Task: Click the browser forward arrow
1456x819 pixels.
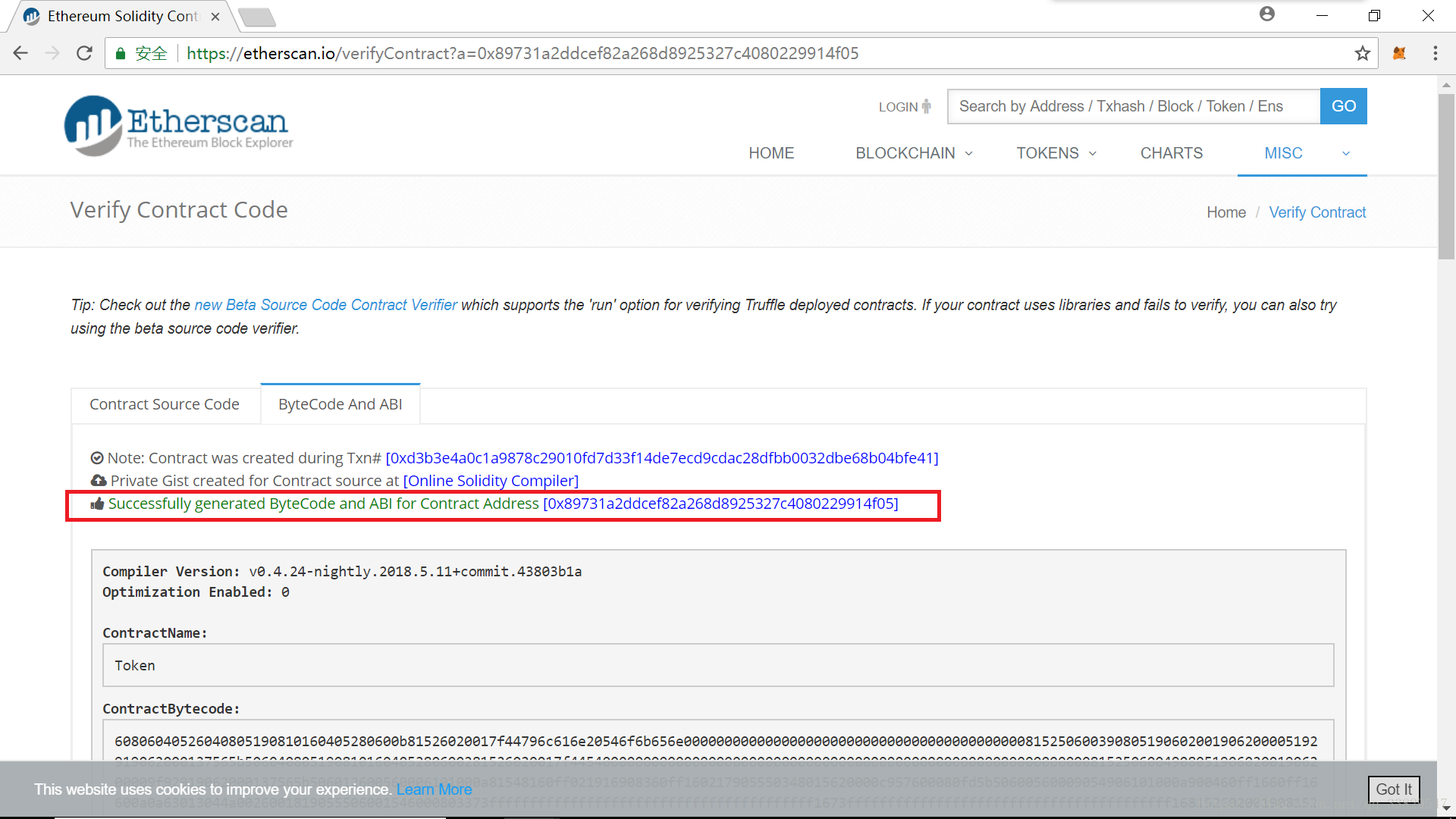Action: pos(52,53)
